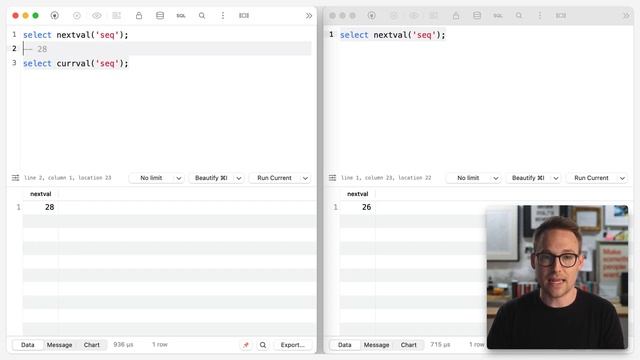The height and width of the screenshot is (360, 640).
Task: Open Run Current dropdown arrow in right window
Action: tap(622, 178)
